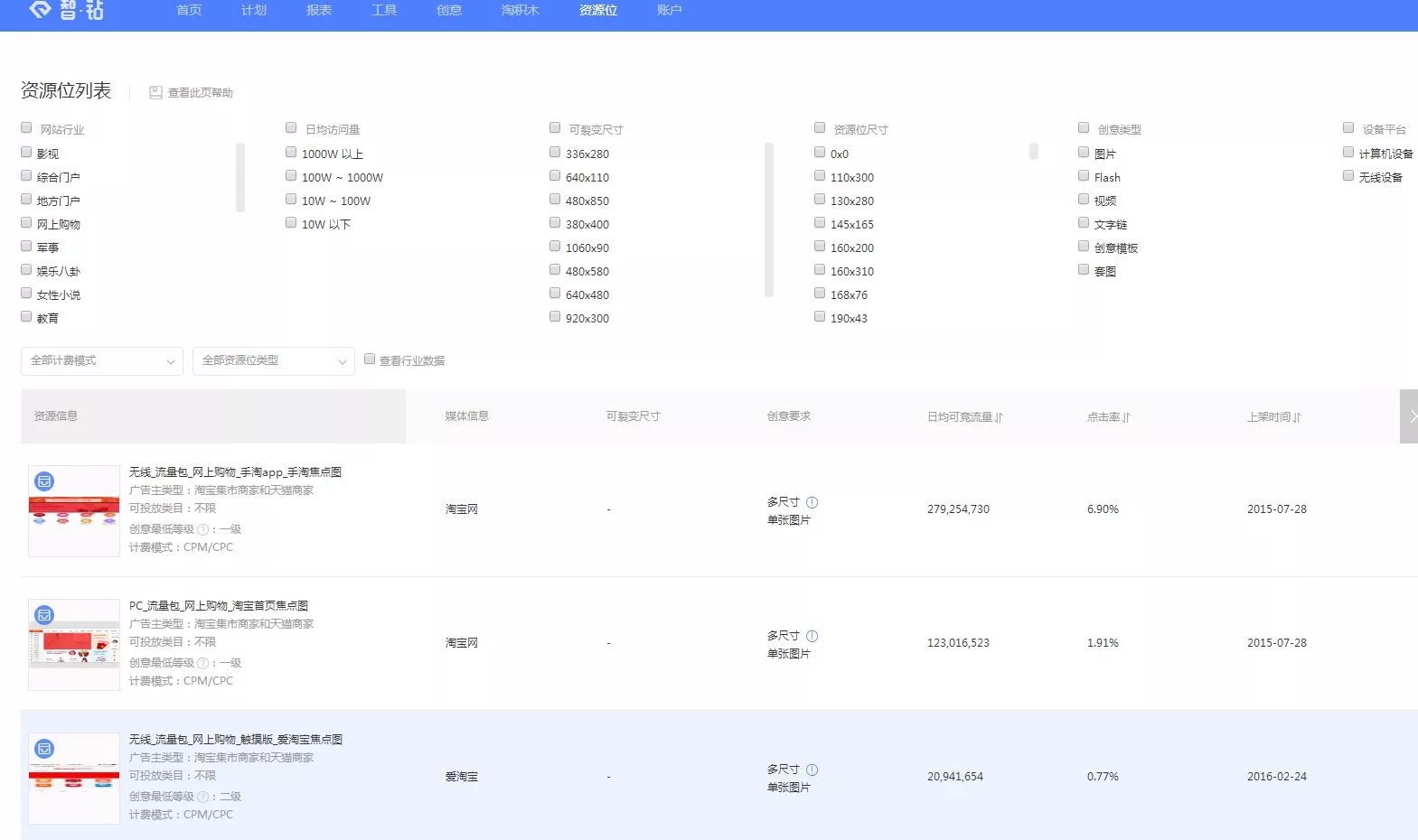The height and width of the screenshot is (840, 1418).
Task: Open the 报表 menu
Action: tap(319, 10)
